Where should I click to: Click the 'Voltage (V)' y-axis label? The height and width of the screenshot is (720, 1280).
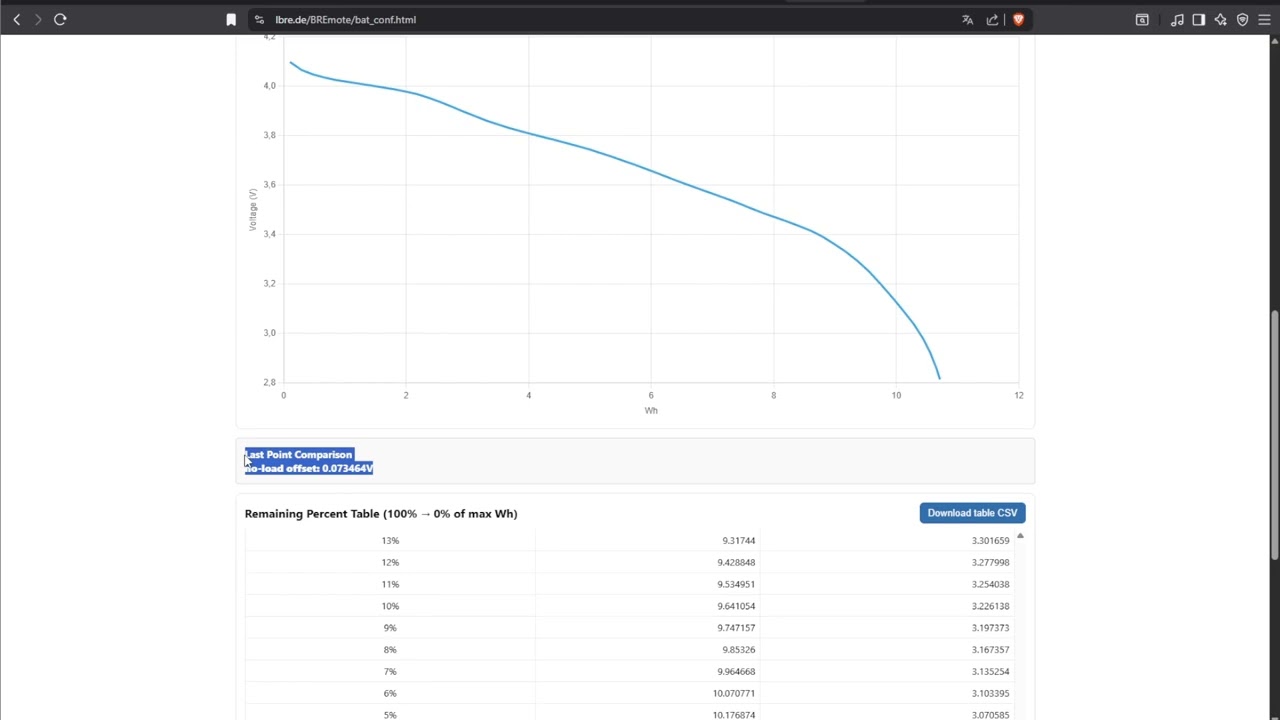[x=253, y=210]
